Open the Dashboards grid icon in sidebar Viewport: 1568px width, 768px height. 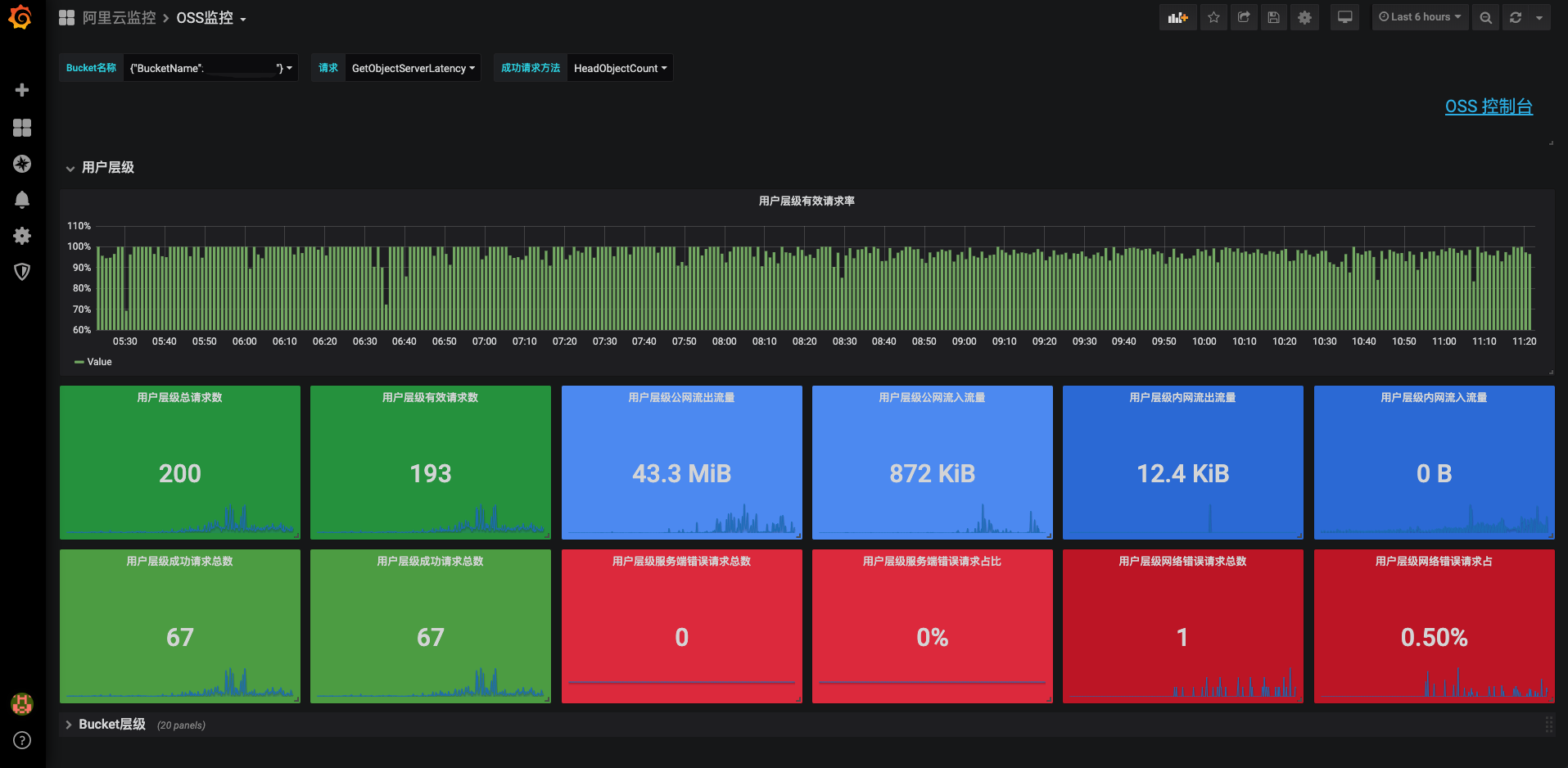click(x=22, y=128)
